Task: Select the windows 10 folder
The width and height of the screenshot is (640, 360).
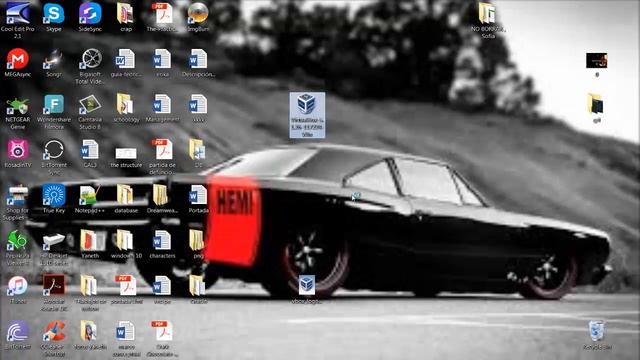Action: point(126,244)
